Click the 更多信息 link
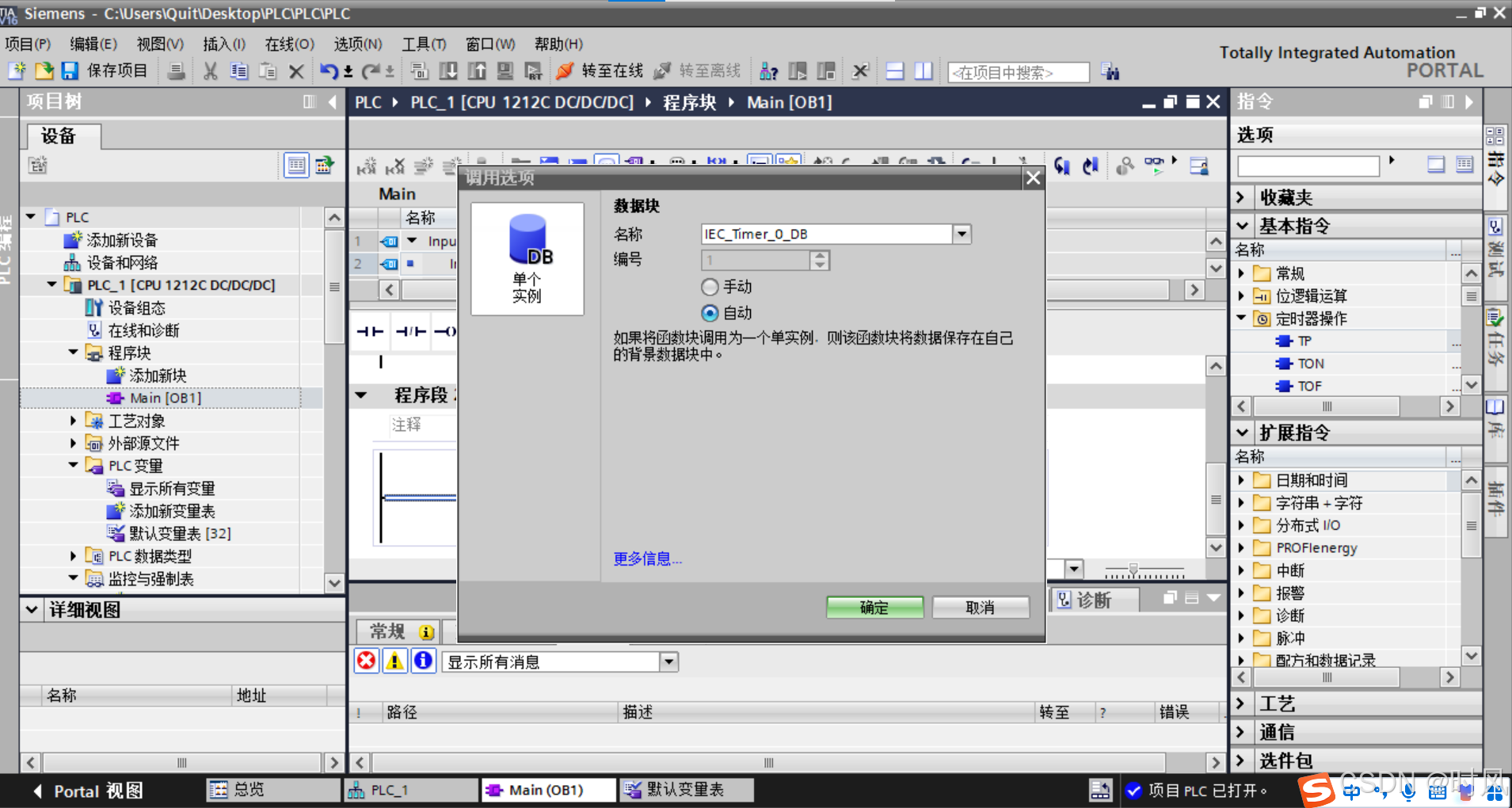Viewport: 1512px width, 808px height. tap(647, 558)
